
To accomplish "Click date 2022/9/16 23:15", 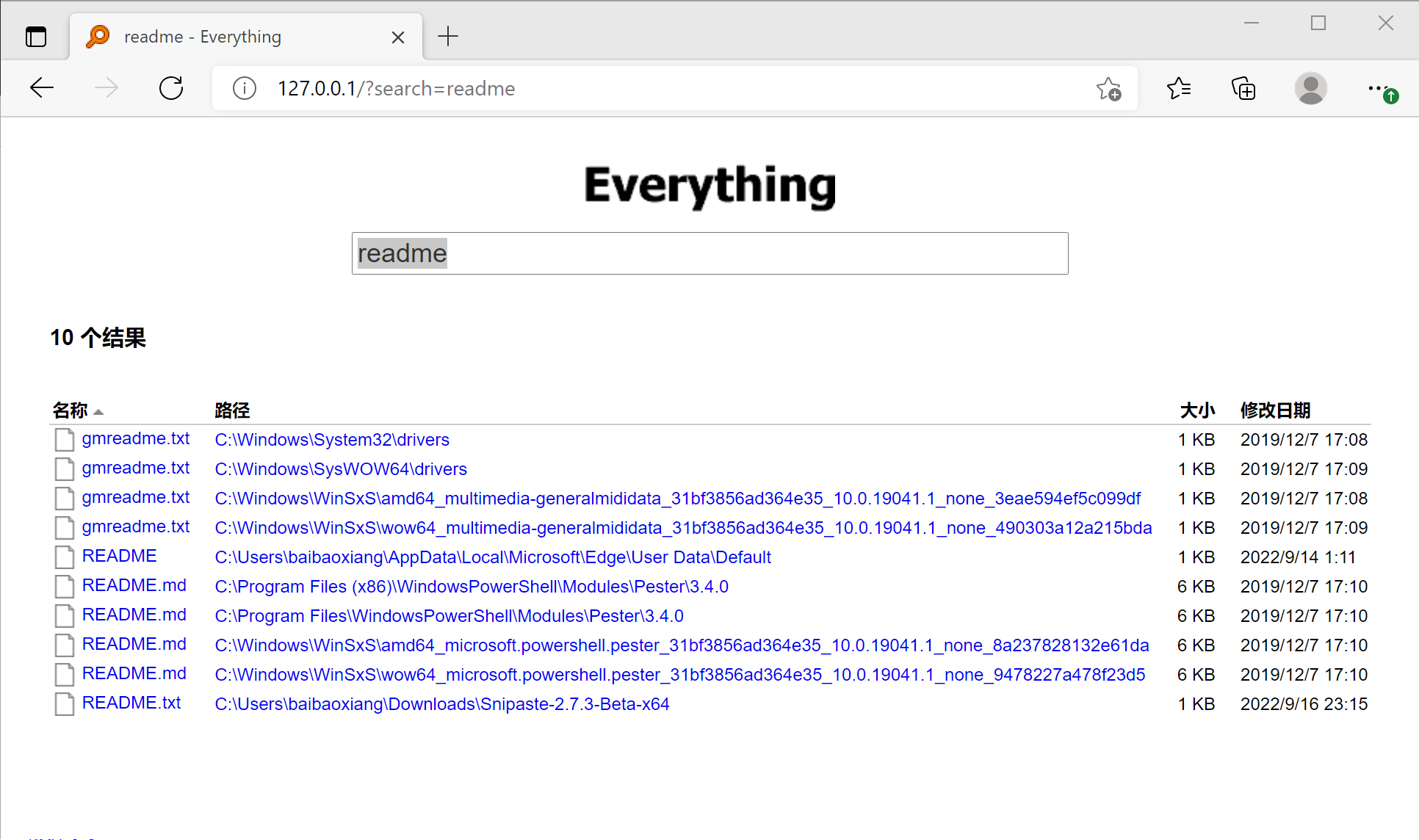I will pyautogui.click(x=1304, y=704).
